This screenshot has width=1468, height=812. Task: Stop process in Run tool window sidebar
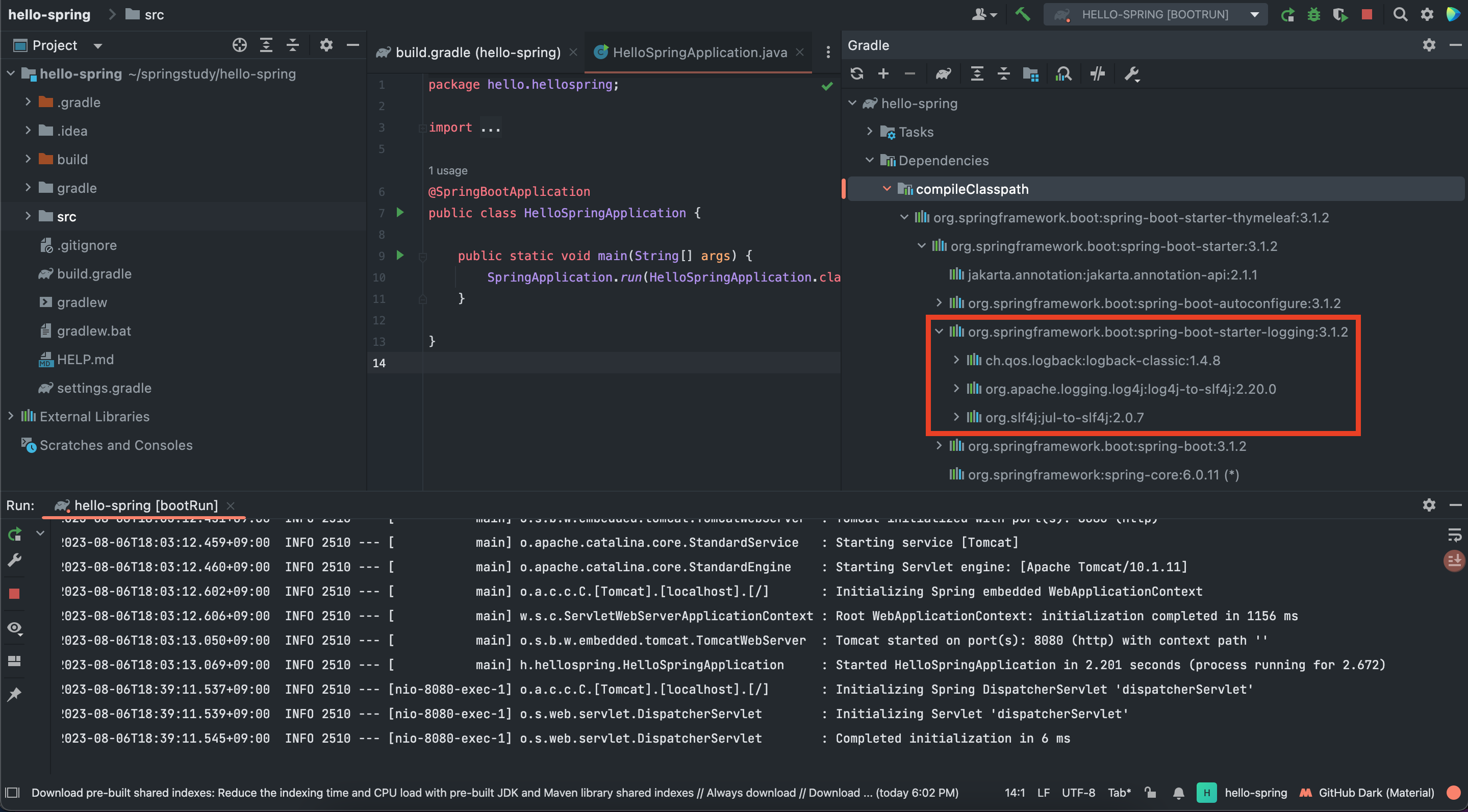click(x=15, y=594)
